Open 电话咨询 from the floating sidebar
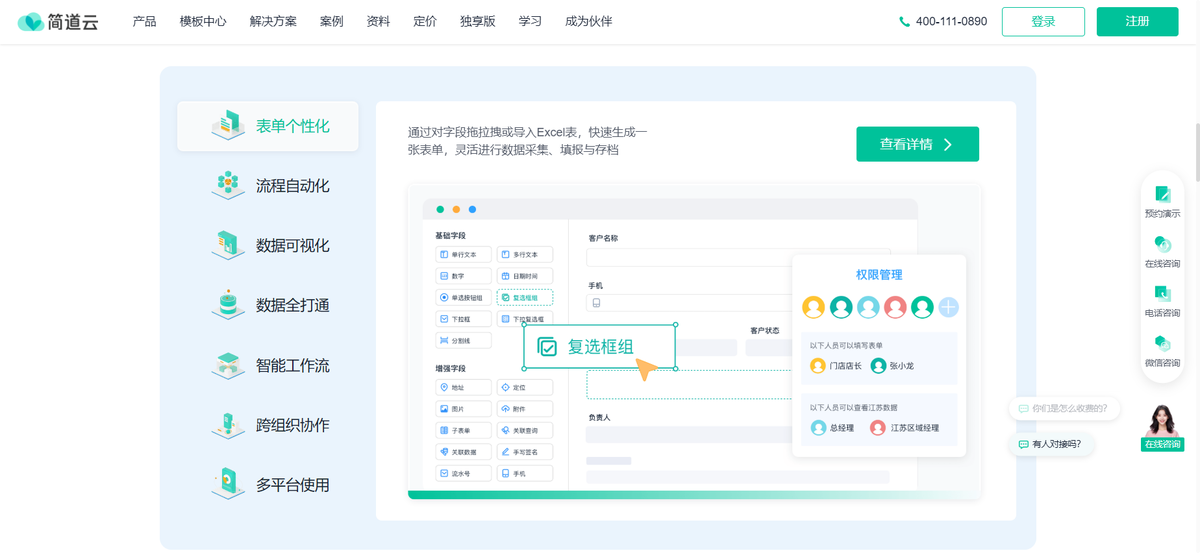The image size is (1200, 553). (1162, 295)
